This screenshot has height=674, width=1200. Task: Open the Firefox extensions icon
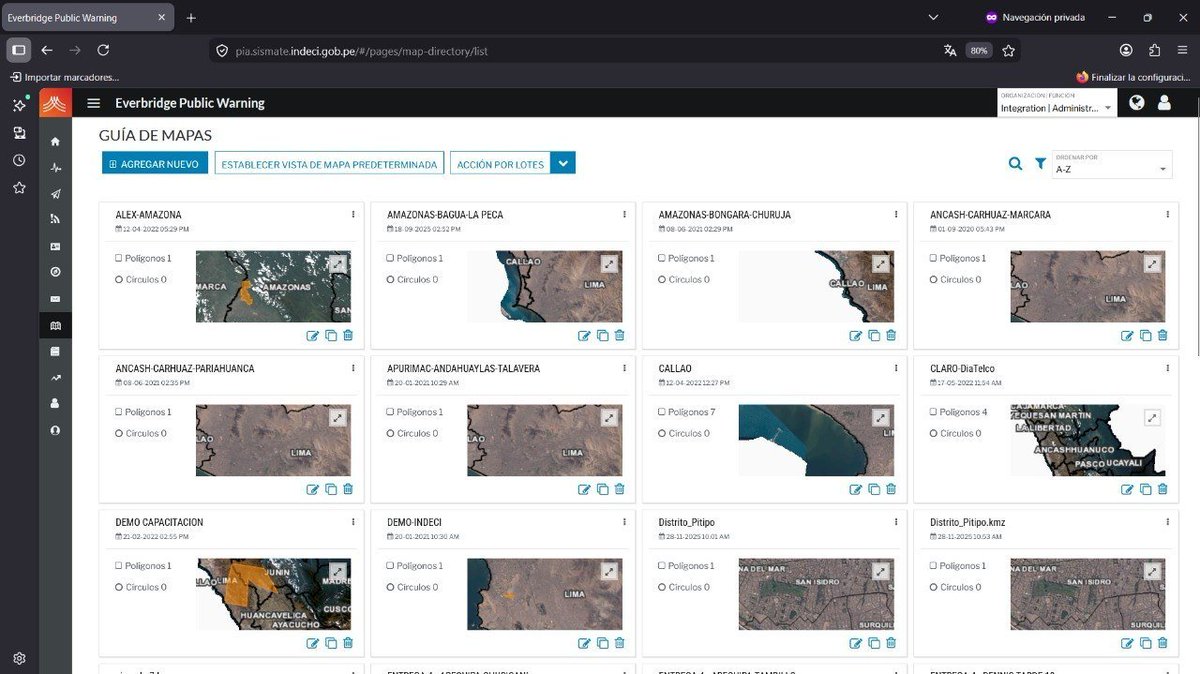(1154, 50)
